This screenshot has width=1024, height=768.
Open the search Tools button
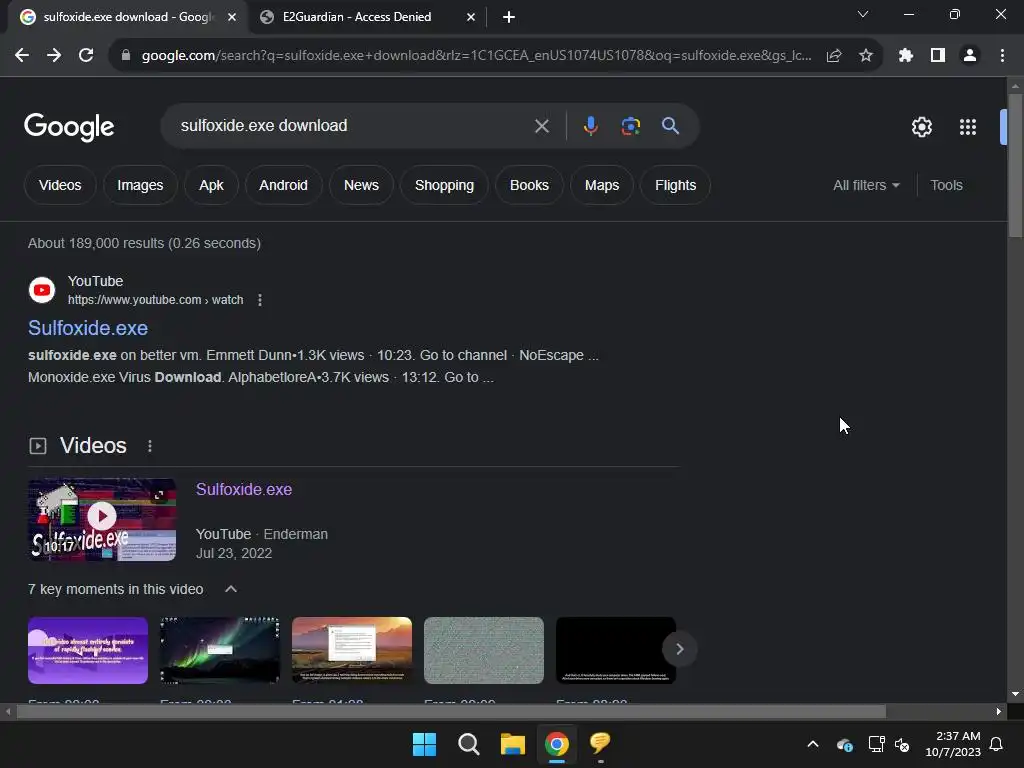coord(946,185)
